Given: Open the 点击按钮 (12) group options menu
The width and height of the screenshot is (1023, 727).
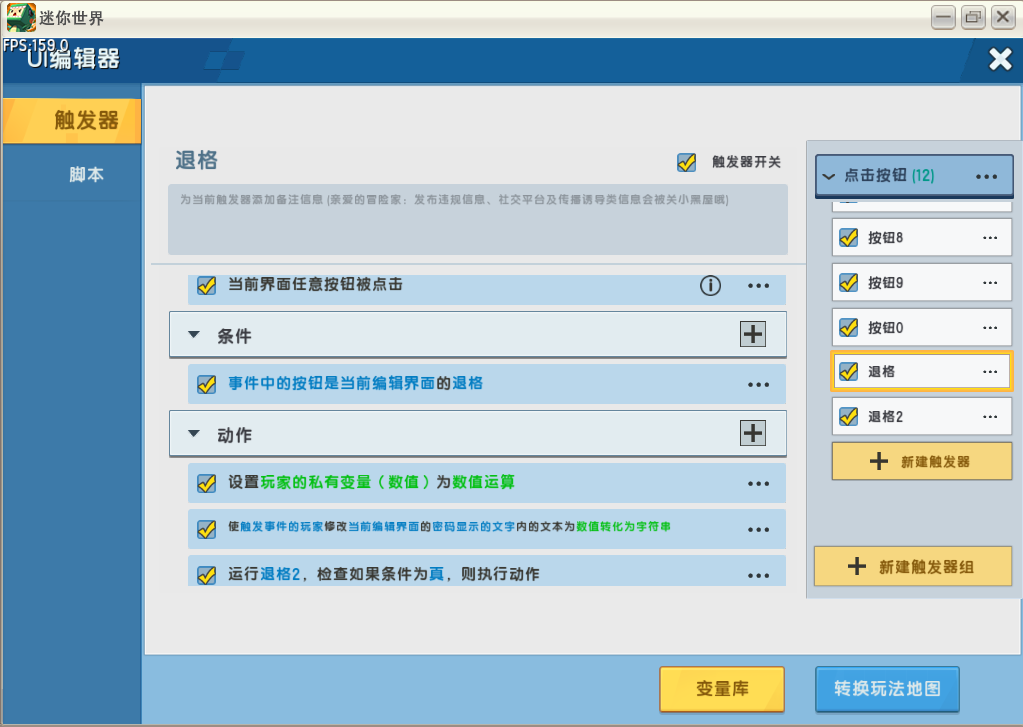Looking at the screenshot, I should (x=986, y=176).
